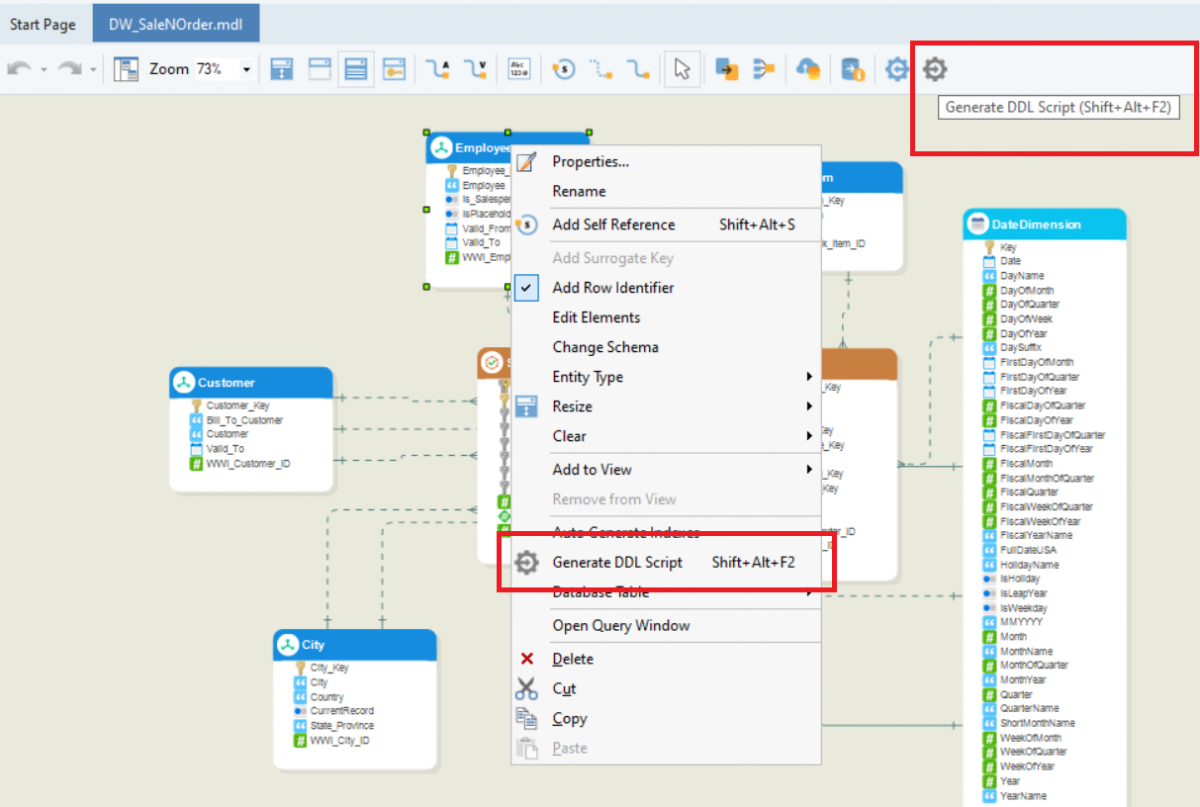Click the cloud upload sync icon
The image size is (1200, 807).
click(807, 68)
